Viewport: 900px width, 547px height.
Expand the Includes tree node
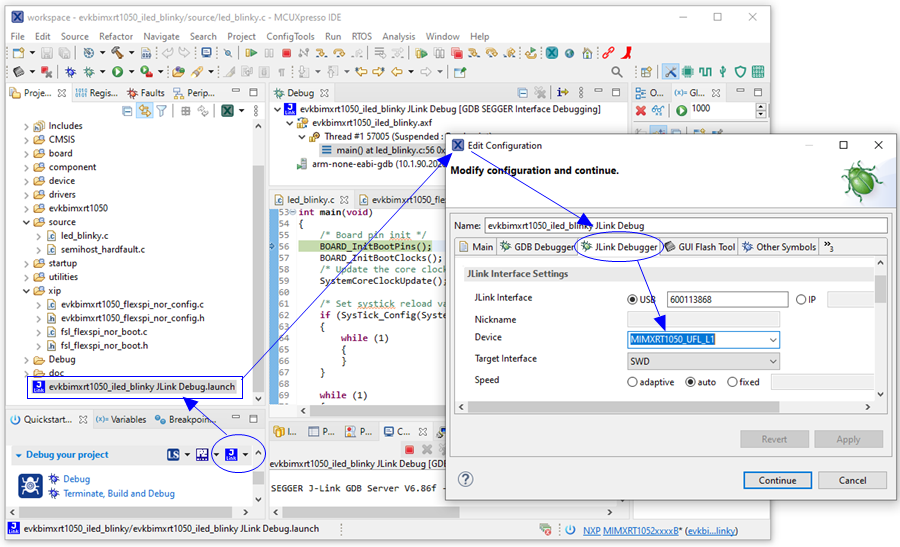[26, 126]
